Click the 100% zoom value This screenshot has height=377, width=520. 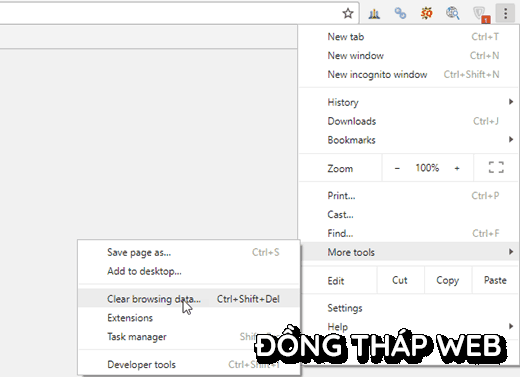427,168
